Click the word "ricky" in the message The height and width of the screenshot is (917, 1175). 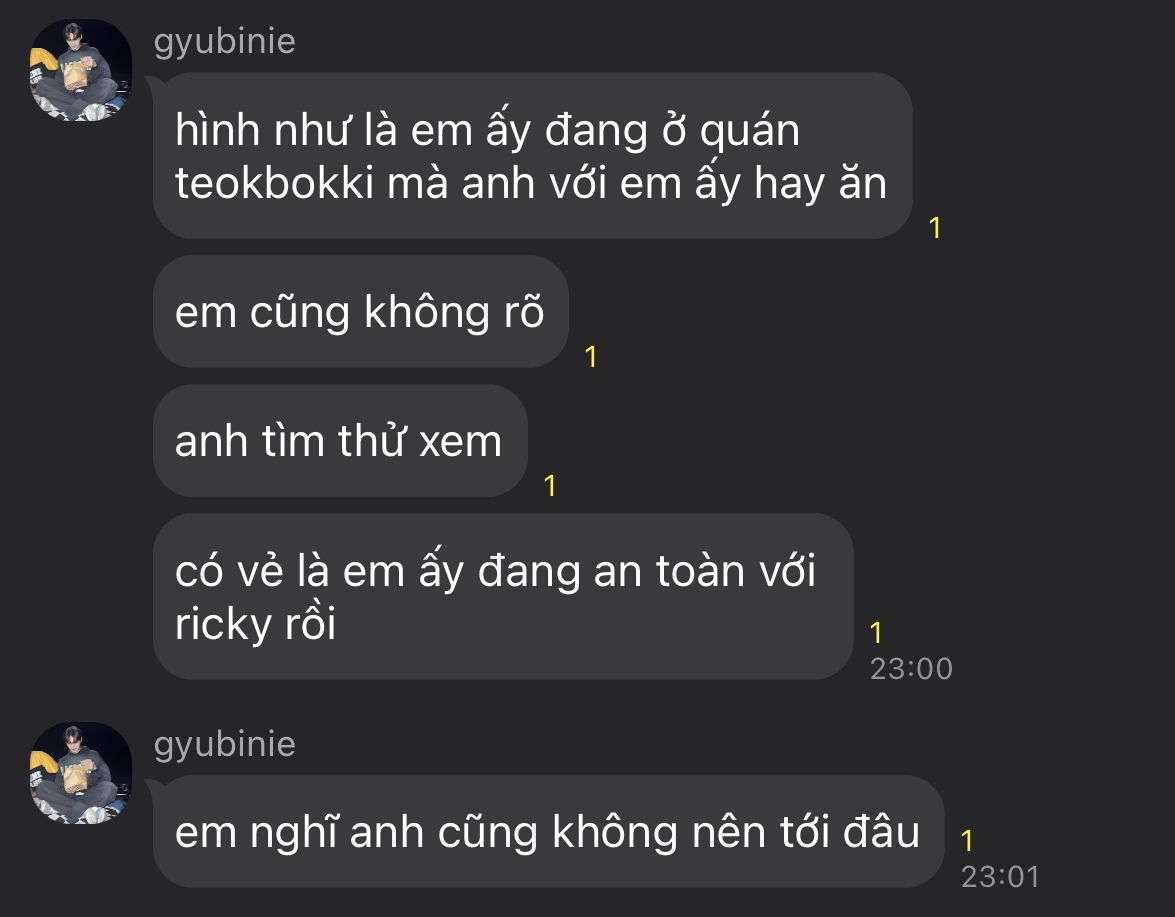(212, 624)
